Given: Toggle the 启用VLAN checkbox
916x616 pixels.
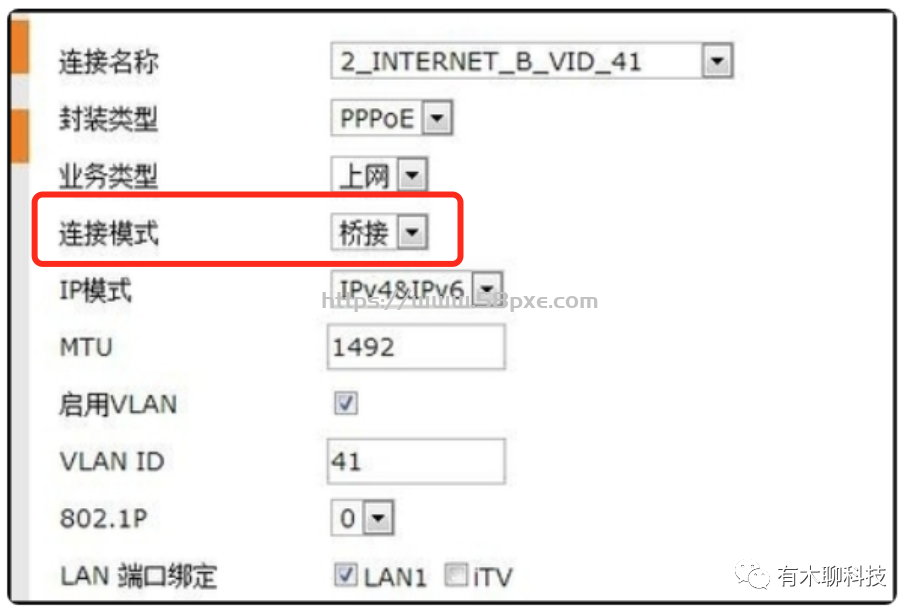Looking at the screenshot, I should tap(346, 403).
